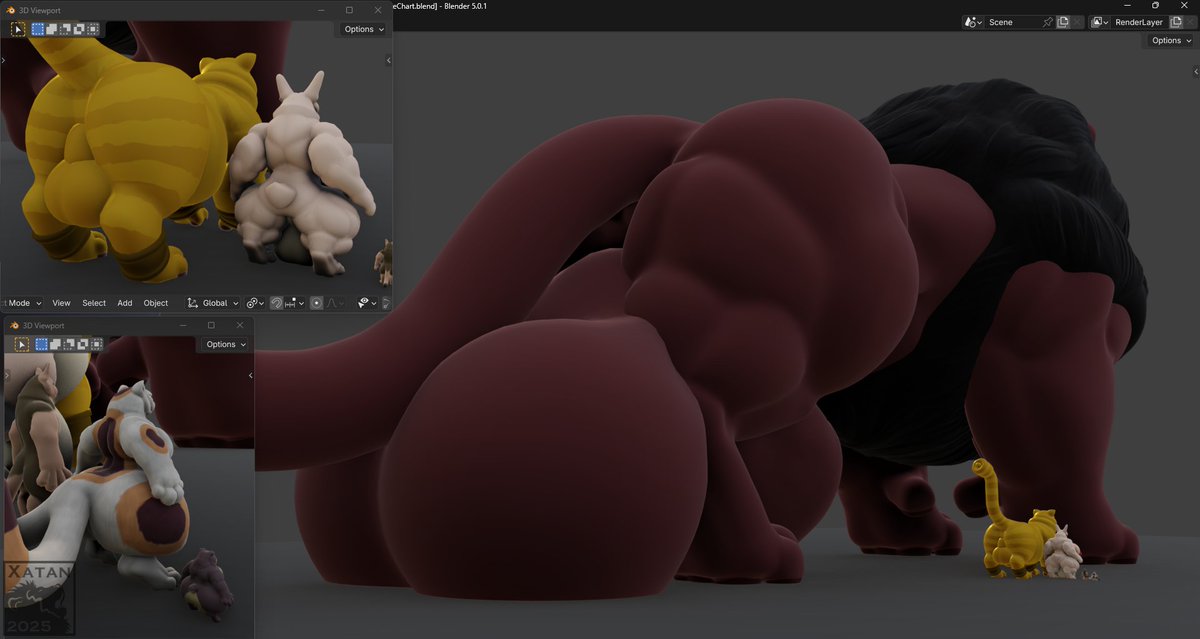Open the snapping options dropdown
The height and width of the screenshot is (639, 1200).
(x=295, y=303)
